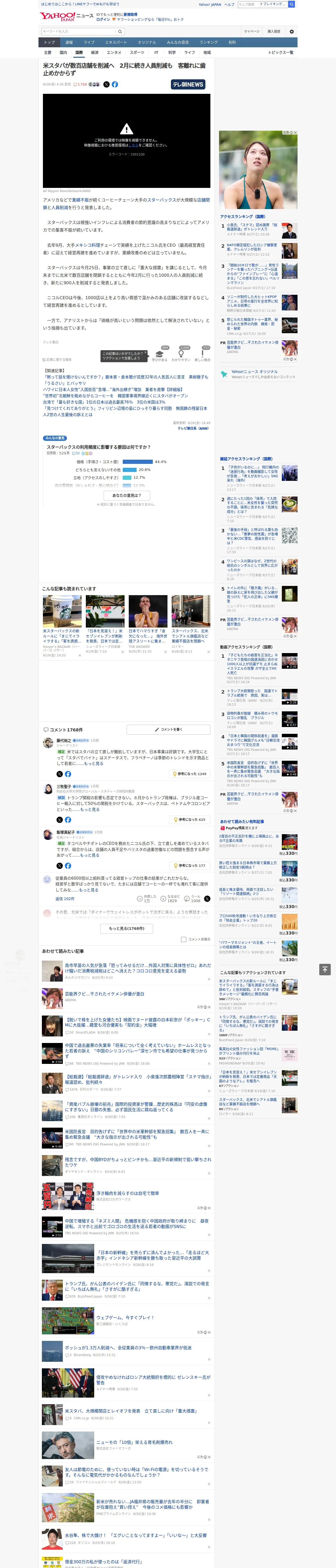This screenshot has height=1568, width=336.
Task: Click the web search magnifier button in header
Action: tap(292, 4)
